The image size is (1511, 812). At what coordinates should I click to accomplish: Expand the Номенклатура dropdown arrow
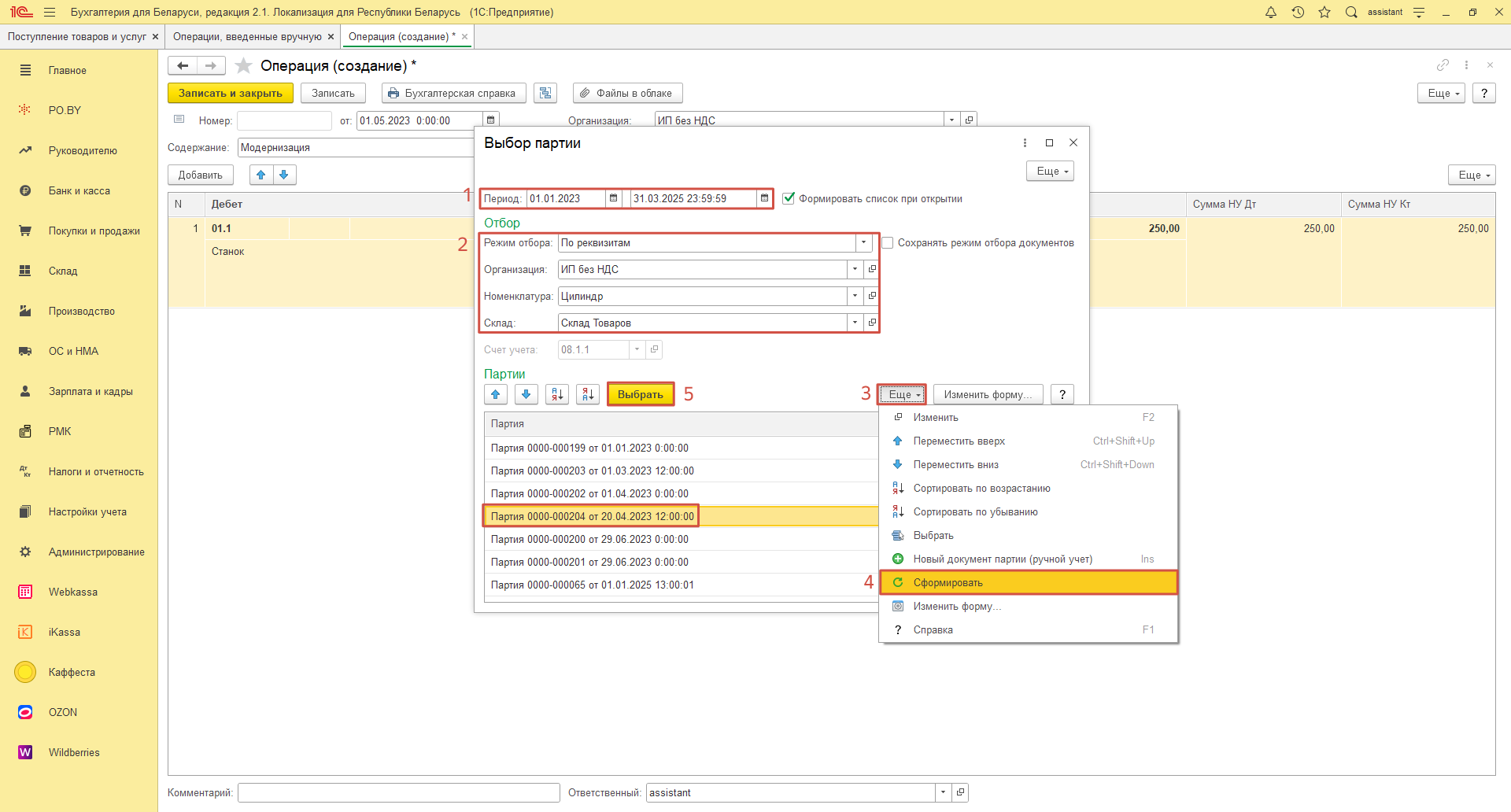click(855, 296)
